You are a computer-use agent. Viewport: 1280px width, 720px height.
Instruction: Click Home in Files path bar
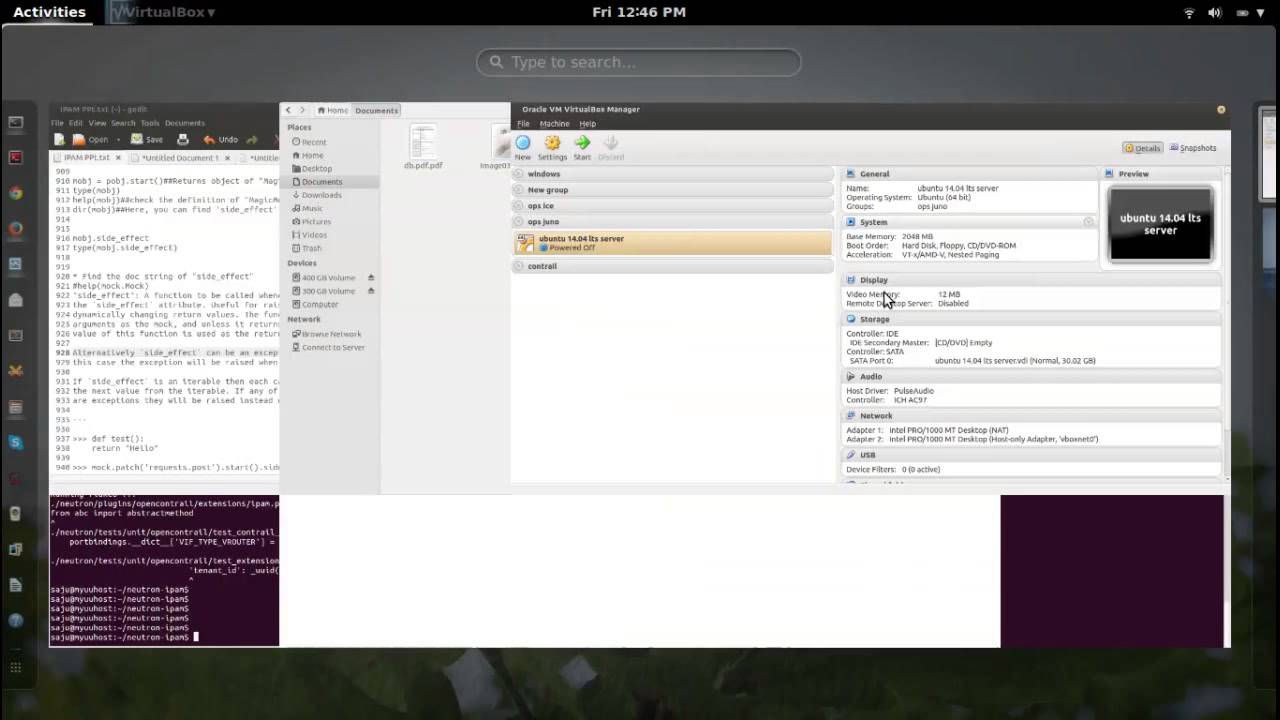[x=332, y=110]
